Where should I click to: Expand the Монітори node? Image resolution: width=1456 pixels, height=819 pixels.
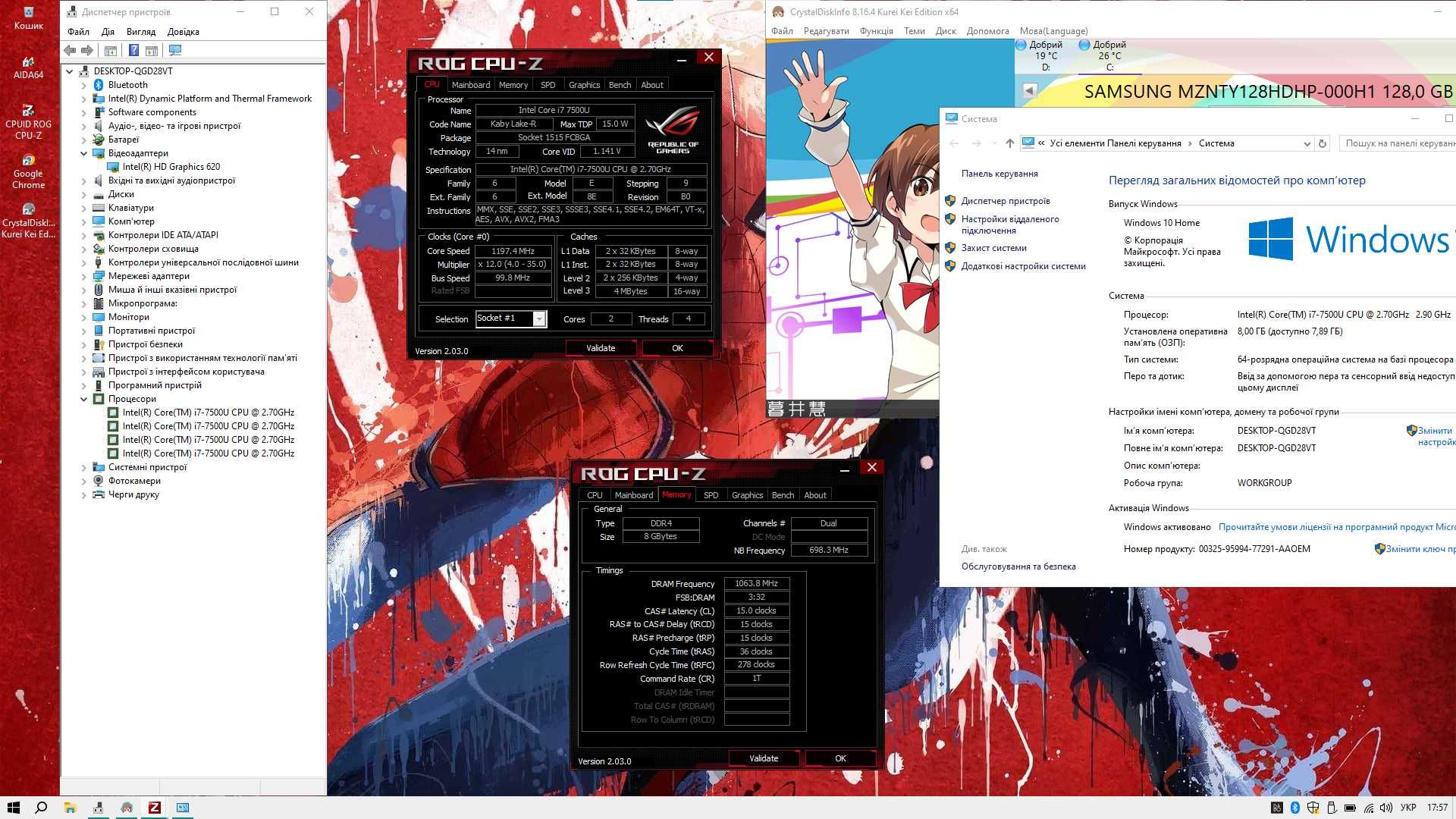coord(84,317)
